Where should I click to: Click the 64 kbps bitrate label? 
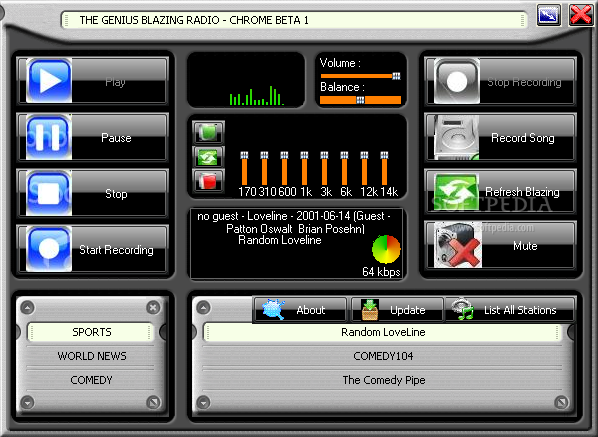click(381, 272)
